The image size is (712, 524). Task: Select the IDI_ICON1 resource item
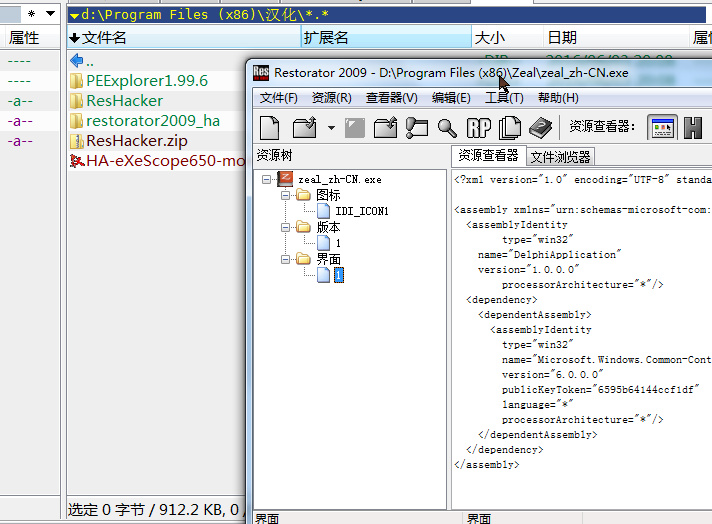[362, 211]
